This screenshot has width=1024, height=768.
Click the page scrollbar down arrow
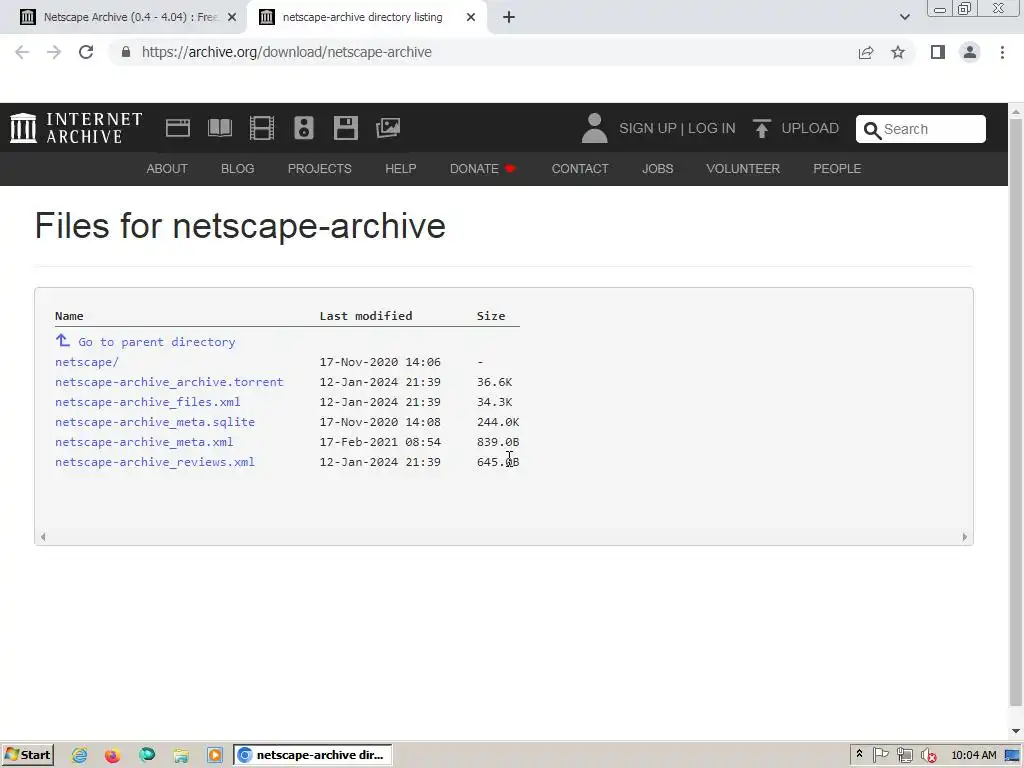point(1016,731)
